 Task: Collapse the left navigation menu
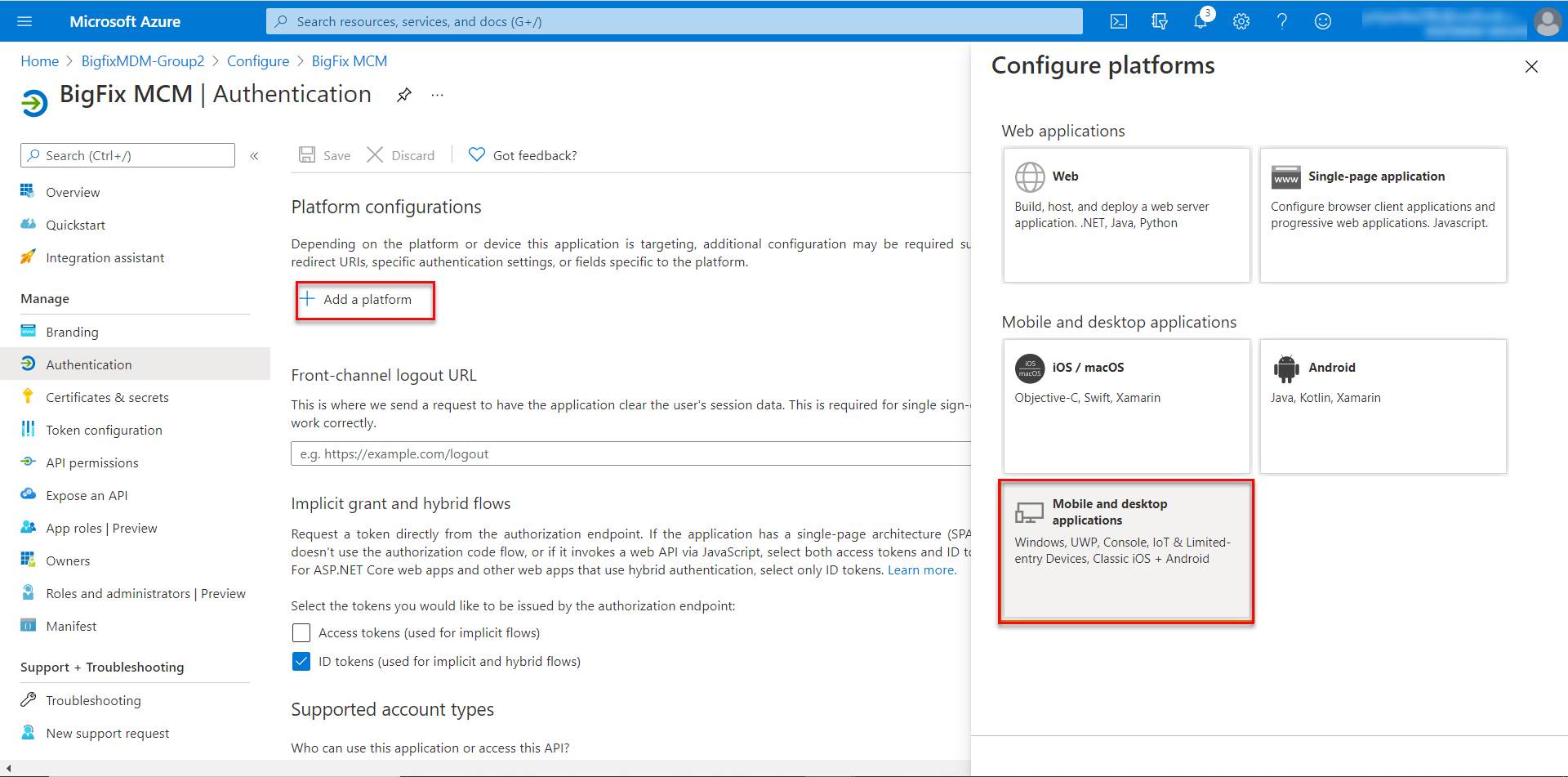(x=254, y=155)
